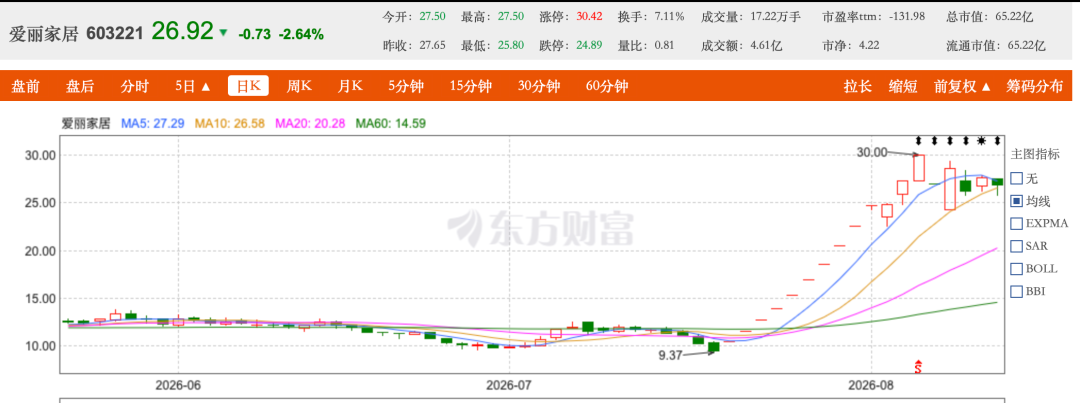Click the 25.00 price axis label
Image resolution: width=1080 pixels, height=403 pixels.
click(x=39, y=203)
